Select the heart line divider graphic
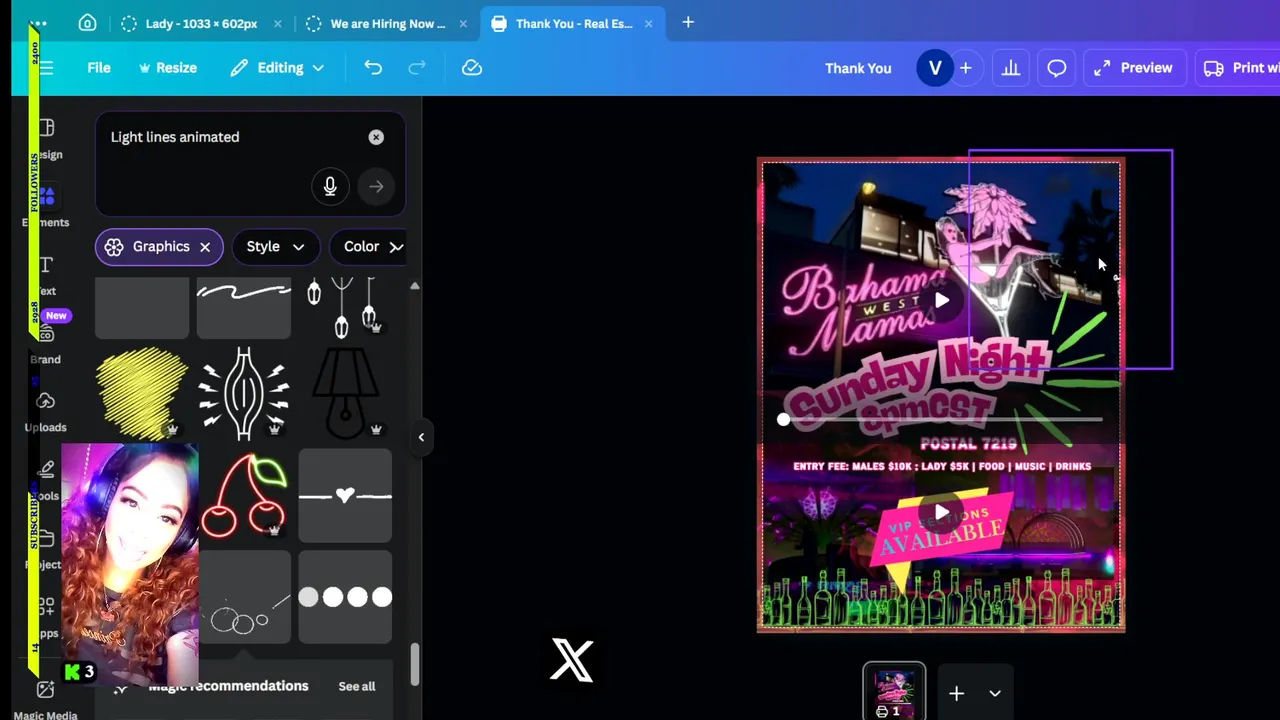This screenshot has height=720, width=1280. coord(345,495)
